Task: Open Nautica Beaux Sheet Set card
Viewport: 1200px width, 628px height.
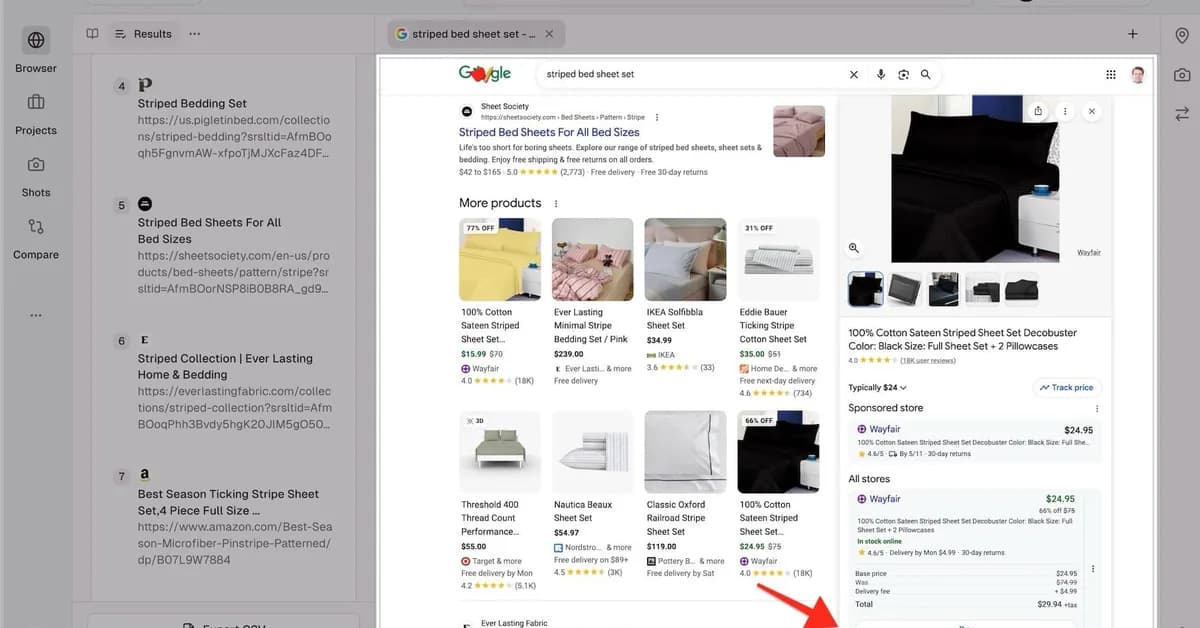Action: click(593, 494)
